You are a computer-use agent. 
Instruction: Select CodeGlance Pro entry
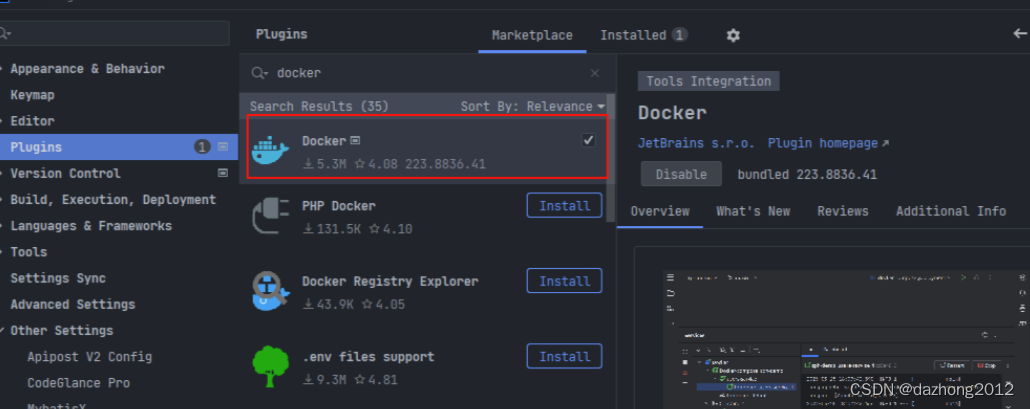[x=78, y=383]
